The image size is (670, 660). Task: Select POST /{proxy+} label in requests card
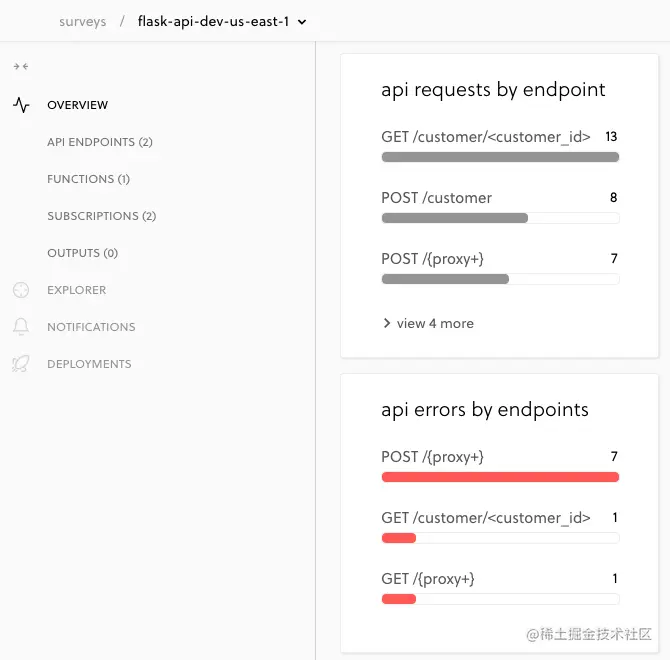(x=432, y=259)
